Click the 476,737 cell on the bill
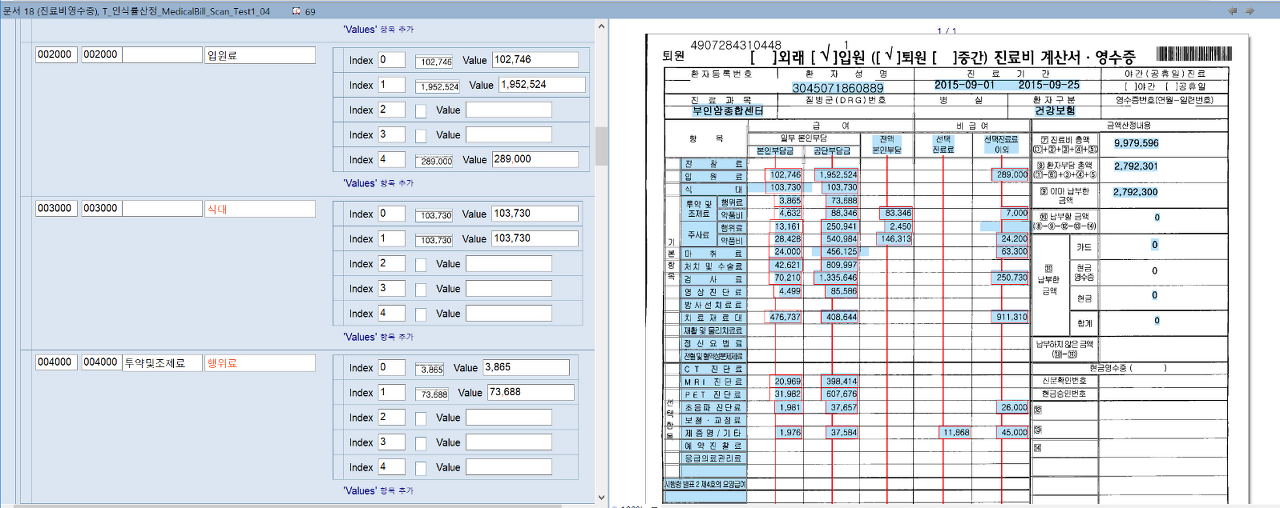The image size is (1280, 508). pos(785,317)
